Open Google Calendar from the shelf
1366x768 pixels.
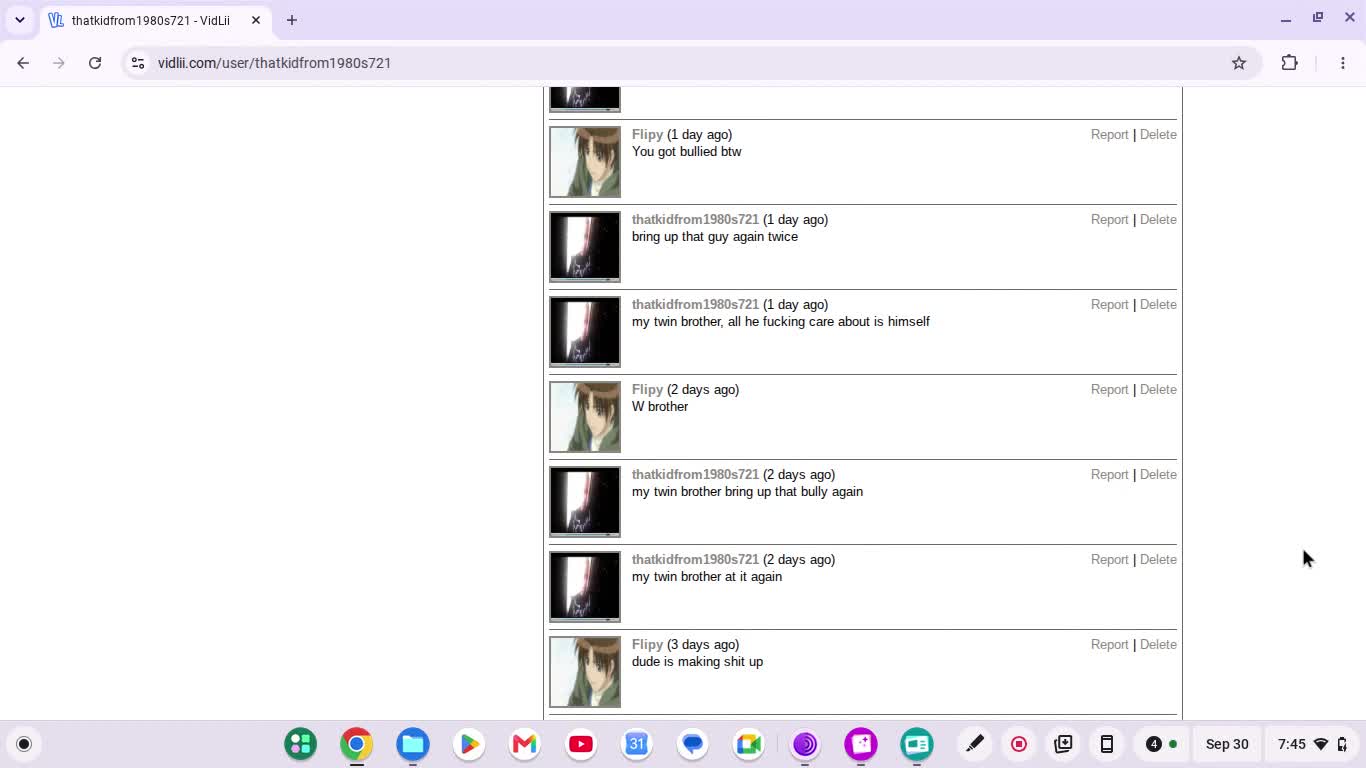pos(636,744)
